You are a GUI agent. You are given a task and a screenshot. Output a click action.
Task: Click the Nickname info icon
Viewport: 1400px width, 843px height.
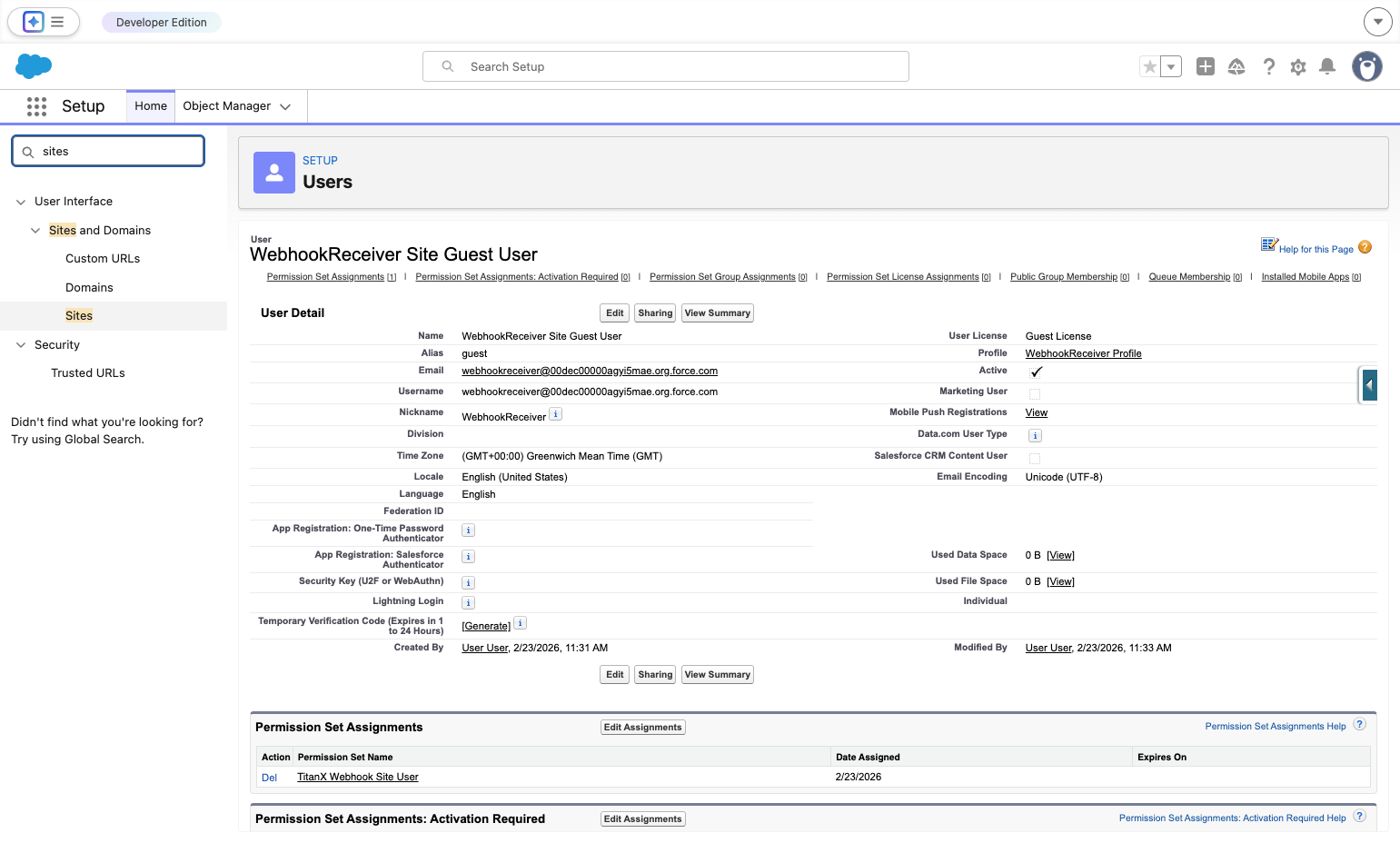(x=556, y=414)
